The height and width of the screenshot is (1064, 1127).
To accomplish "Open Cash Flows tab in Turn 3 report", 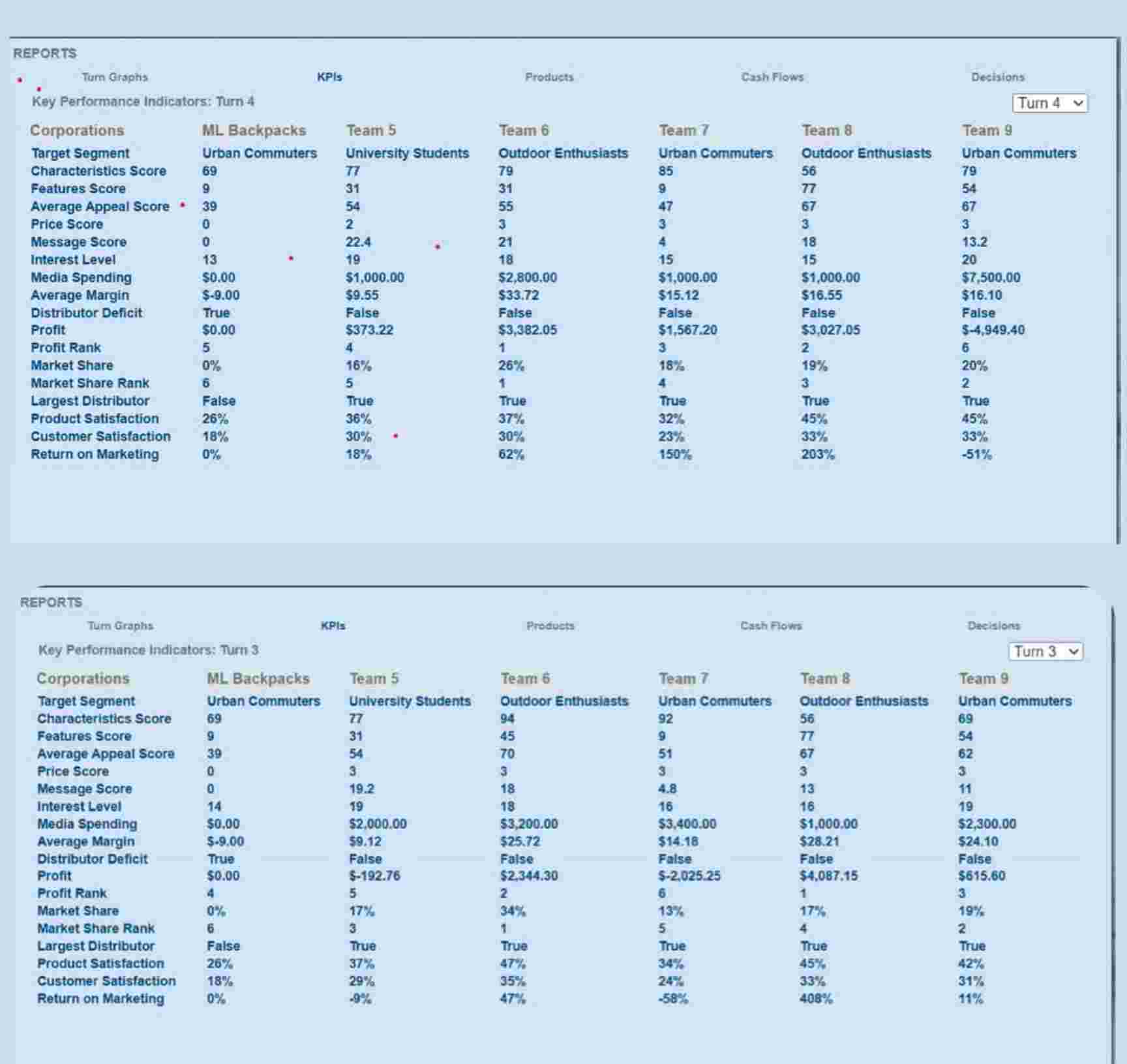I will pos(771,626).
